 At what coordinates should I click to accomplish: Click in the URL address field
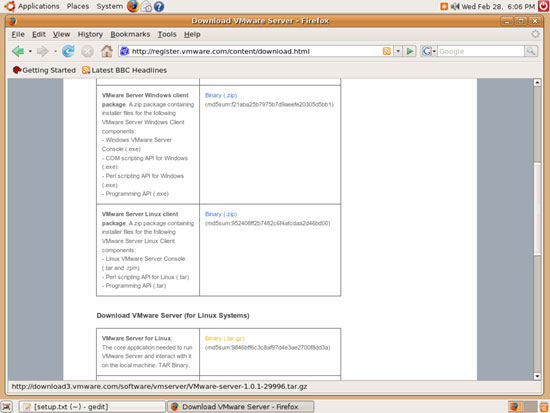tap(255, 51)
